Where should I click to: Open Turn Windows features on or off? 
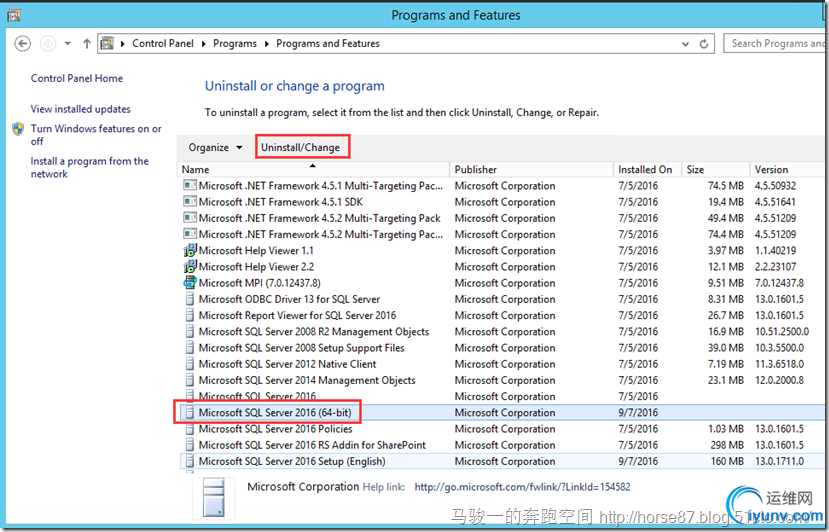(x=96, y=135)
